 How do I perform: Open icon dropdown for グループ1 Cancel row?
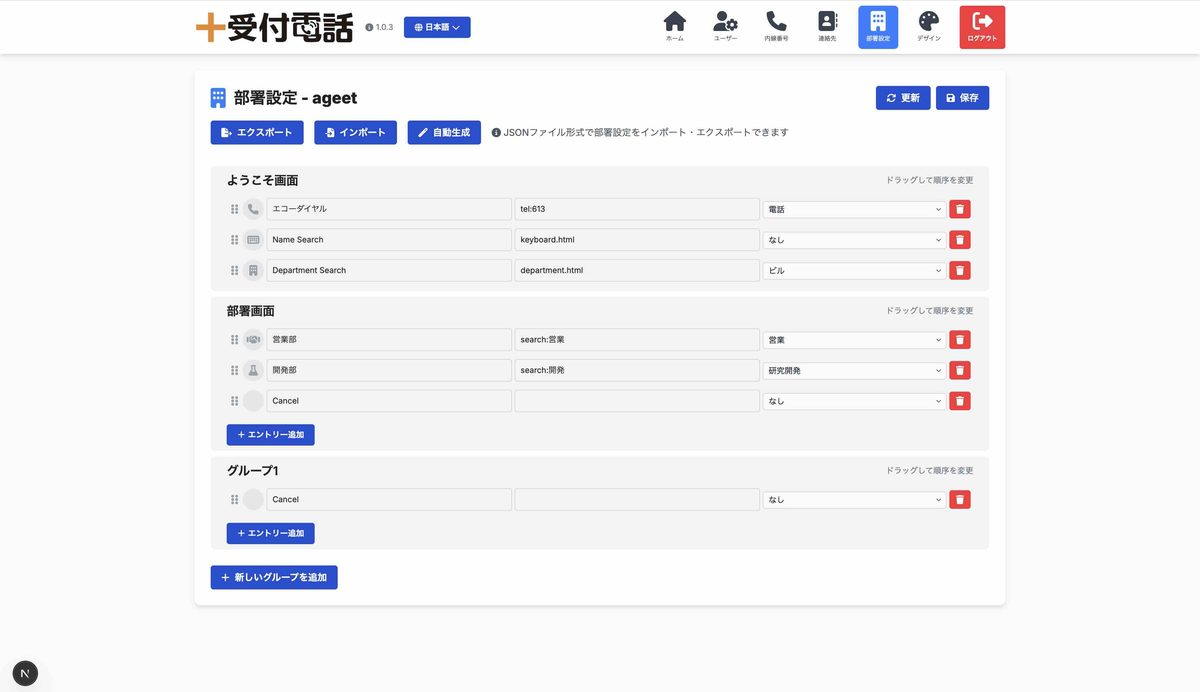(854, 499)
